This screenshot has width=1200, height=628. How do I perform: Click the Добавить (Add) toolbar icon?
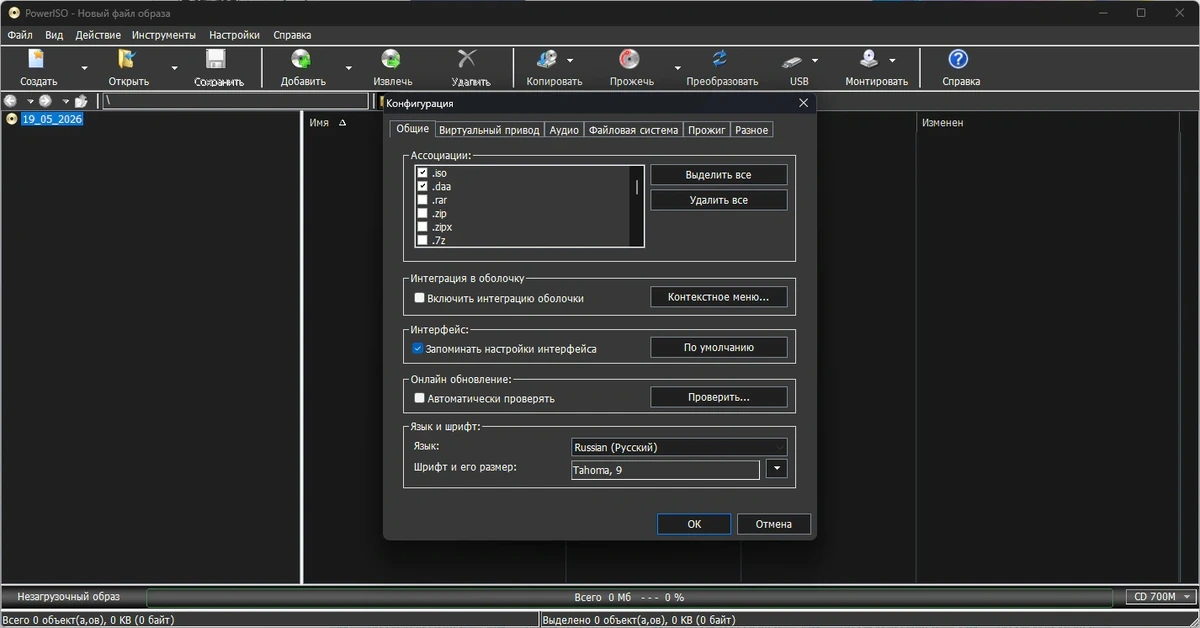(301, 60)
